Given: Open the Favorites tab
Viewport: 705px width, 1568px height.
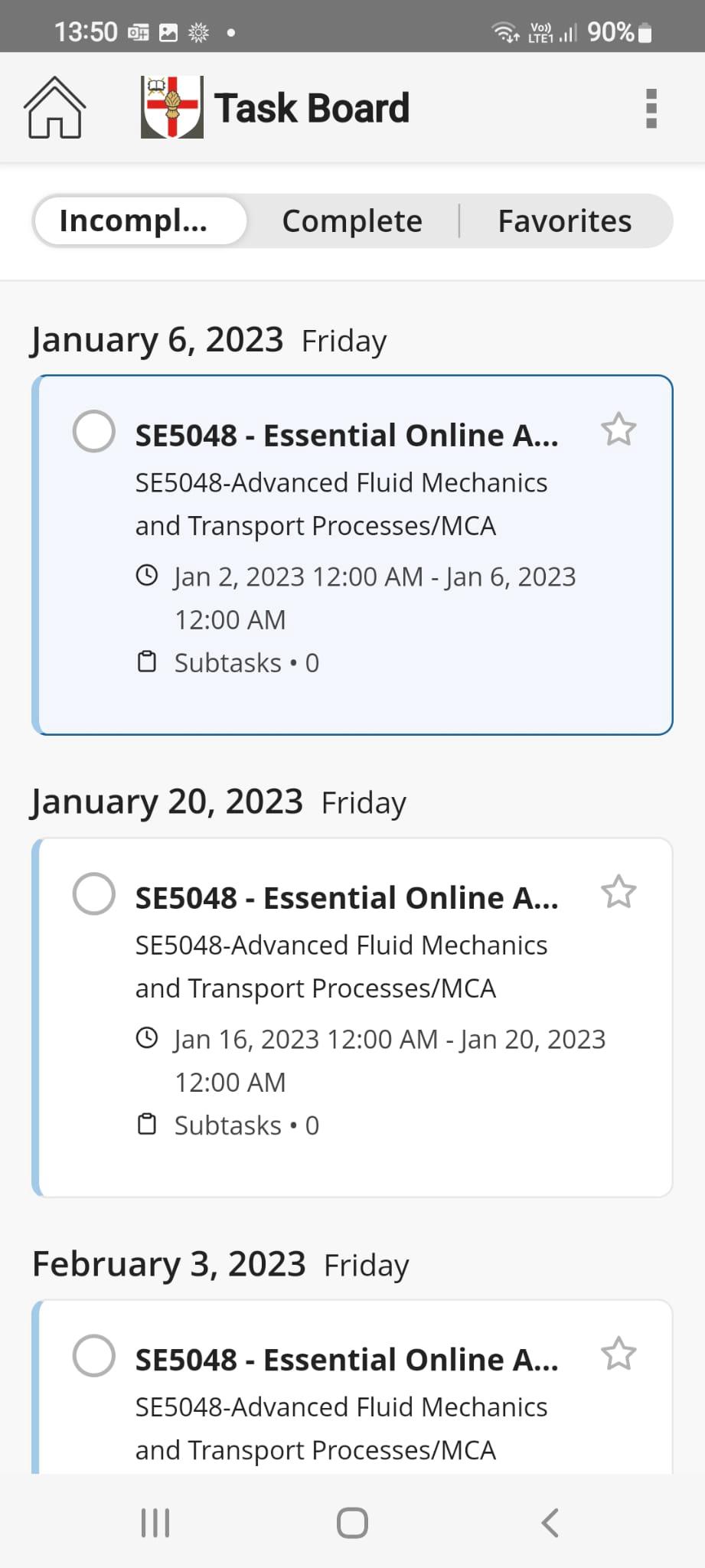Looking at the screenshot, I should point(565,220).
